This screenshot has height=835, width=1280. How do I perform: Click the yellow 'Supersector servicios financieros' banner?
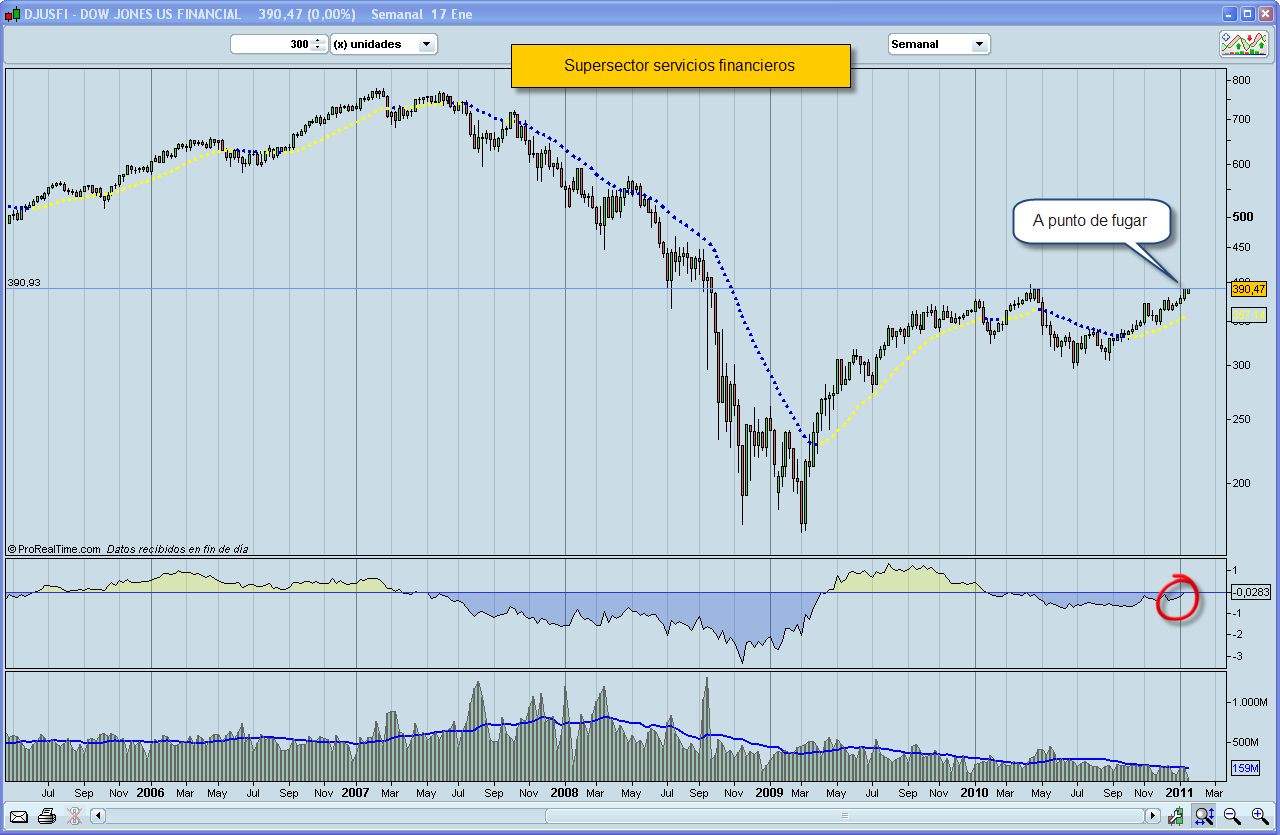tap(680, 64)
